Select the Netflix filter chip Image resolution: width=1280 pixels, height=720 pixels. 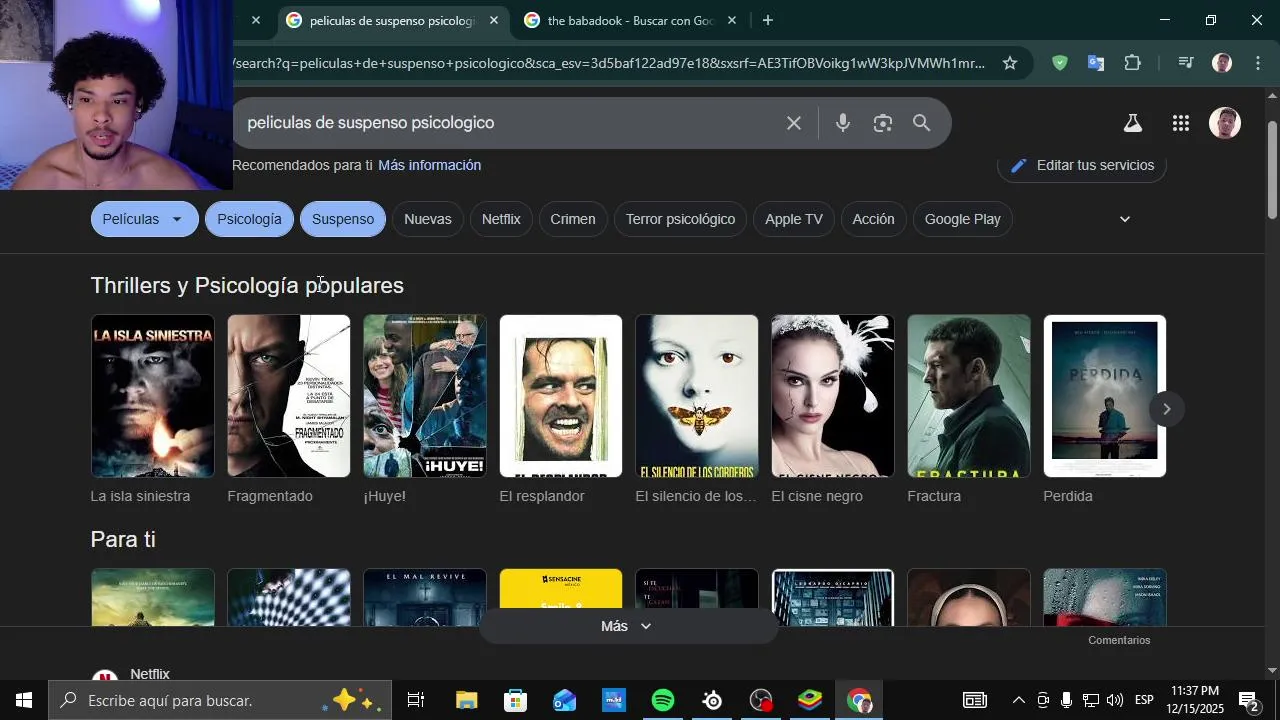[x=501, y=219]
